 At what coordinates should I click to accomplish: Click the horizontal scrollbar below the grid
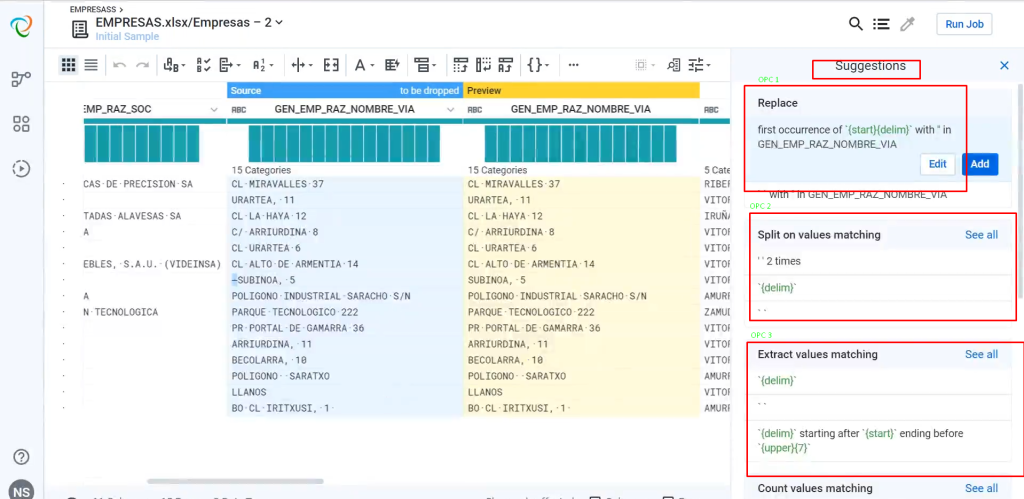[235, 481]
